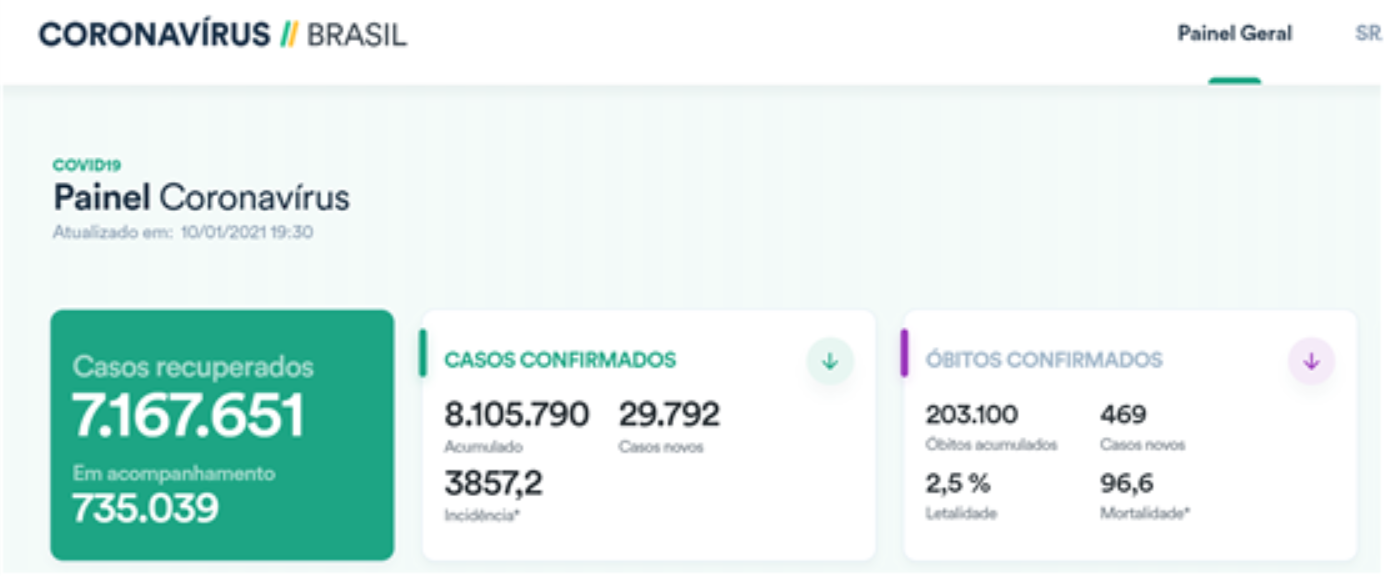
Task: Select the accumulated cases figure 8.105.790
Action: (x=516, y=414)
